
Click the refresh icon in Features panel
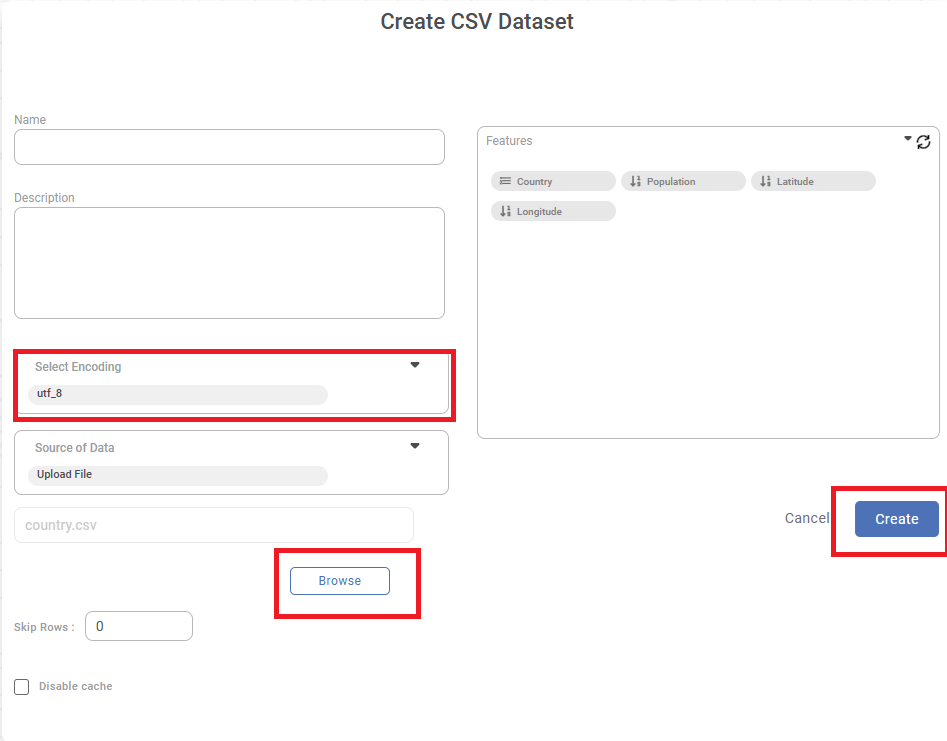pos(924,142)
